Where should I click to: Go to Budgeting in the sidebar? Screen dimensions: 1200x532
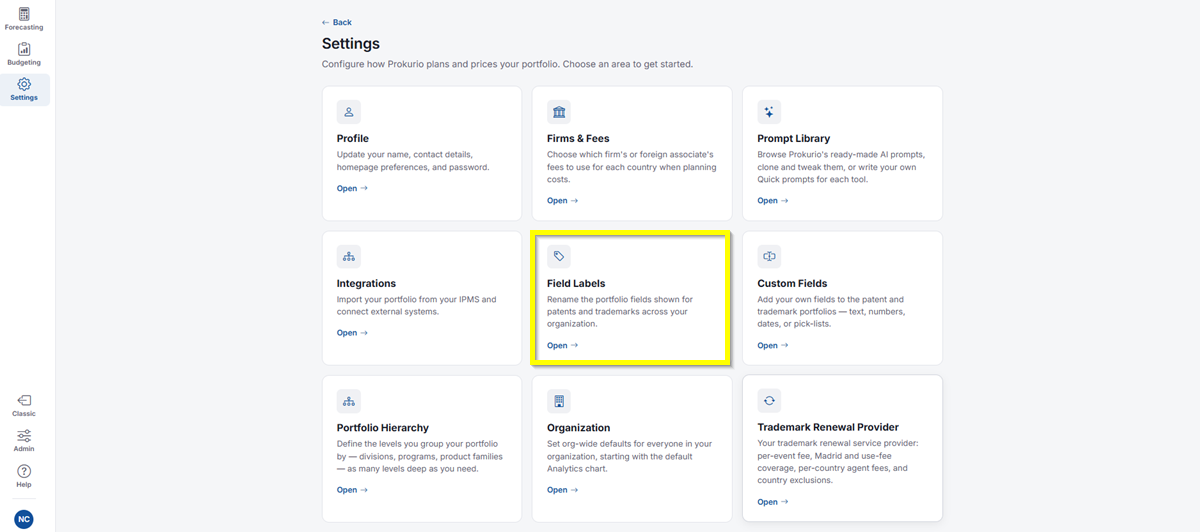point(24,54)
